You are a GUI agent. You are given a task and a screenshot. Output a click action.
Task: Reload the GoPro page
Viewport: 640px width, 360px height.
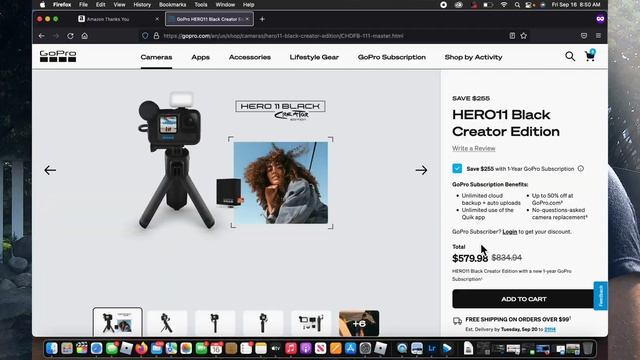[x=70, y=36]
